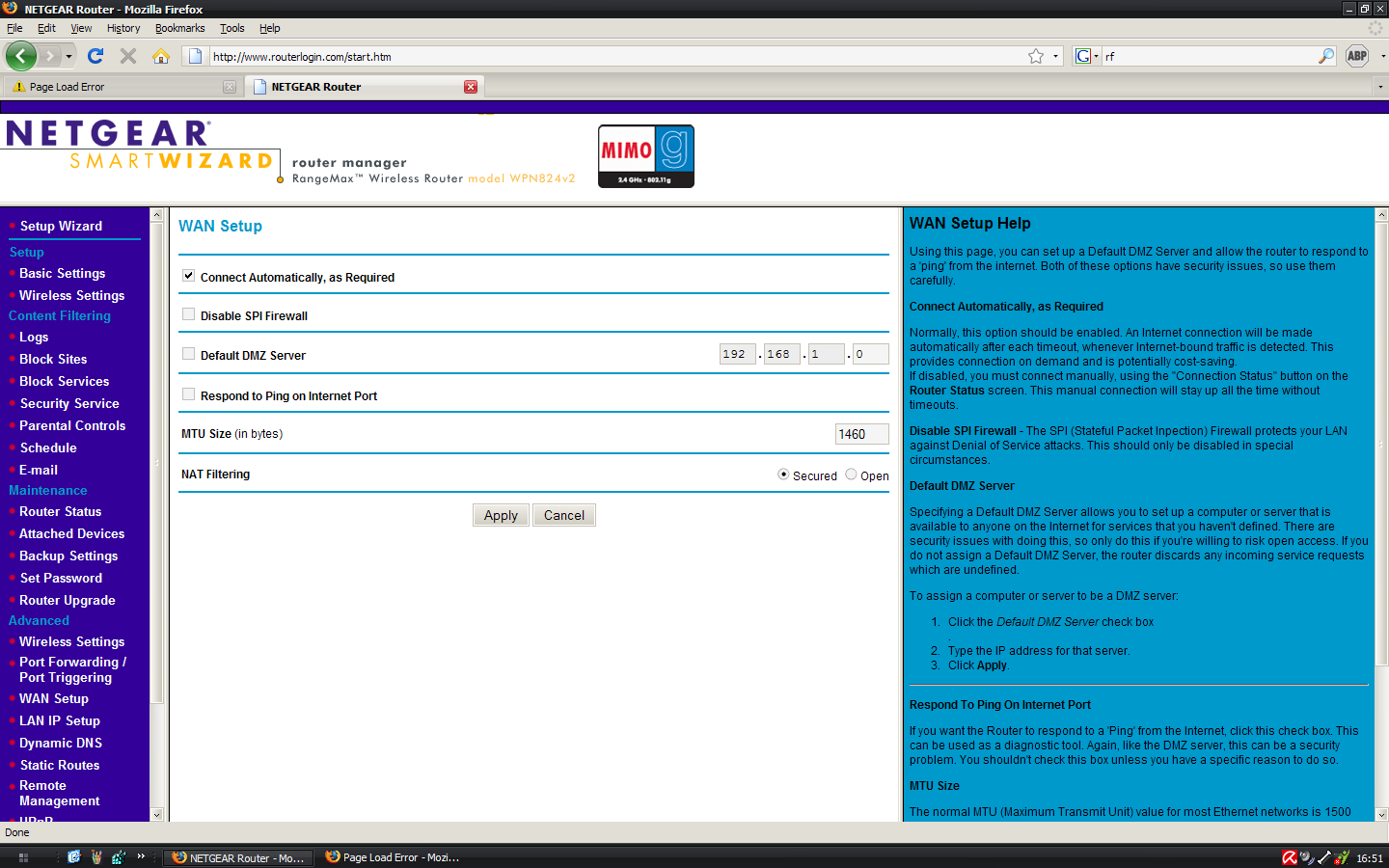Open the address bar history dropdown
This screenshot has width=1389, height=868.
point(1055,56)
